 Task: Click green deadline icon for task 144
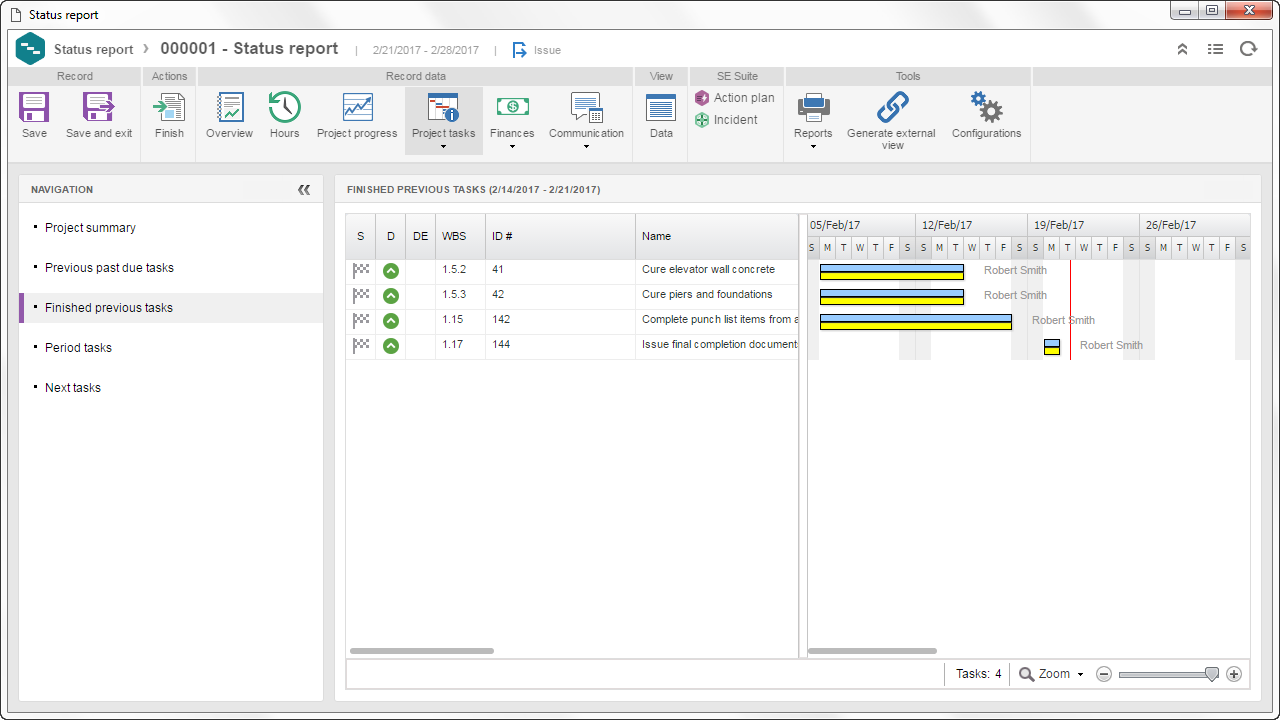(391, 346)
